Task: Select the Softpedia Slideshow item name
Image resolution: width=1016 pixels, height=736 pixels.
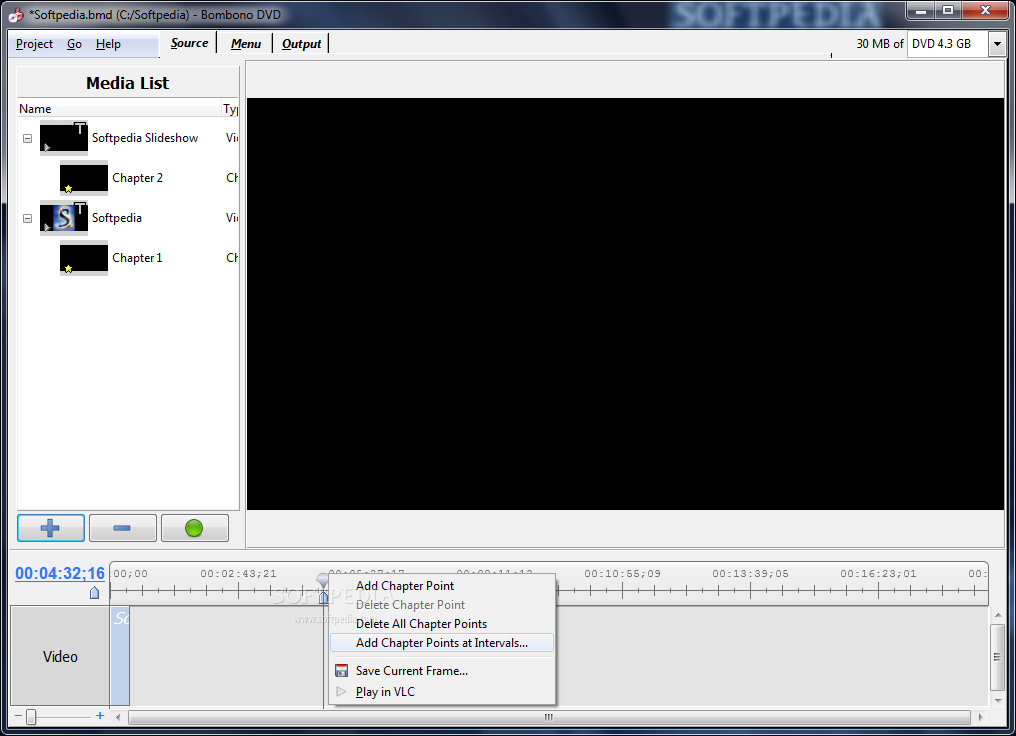Action: [x=145, y=138]
